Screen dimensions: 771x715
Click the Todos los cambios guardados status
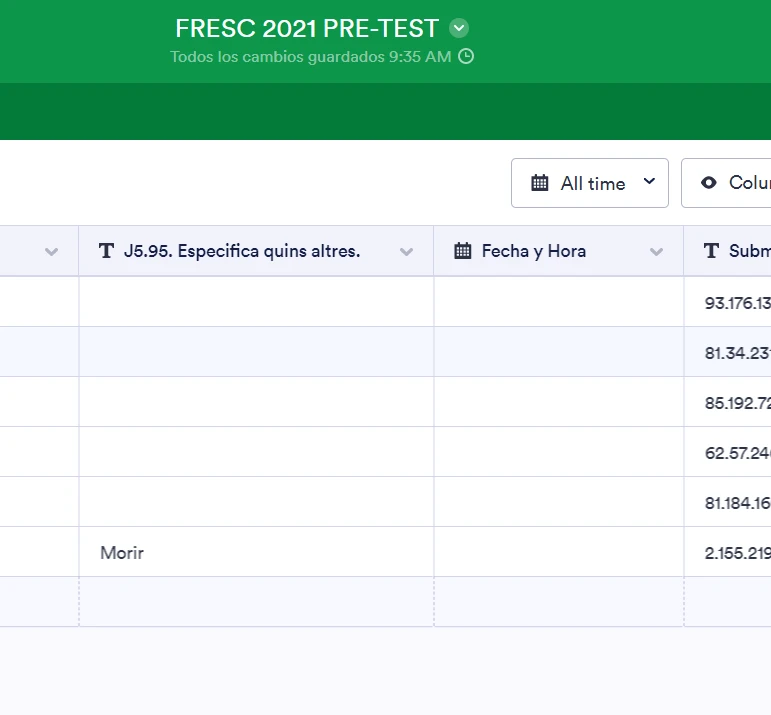(x=310, y=57)
